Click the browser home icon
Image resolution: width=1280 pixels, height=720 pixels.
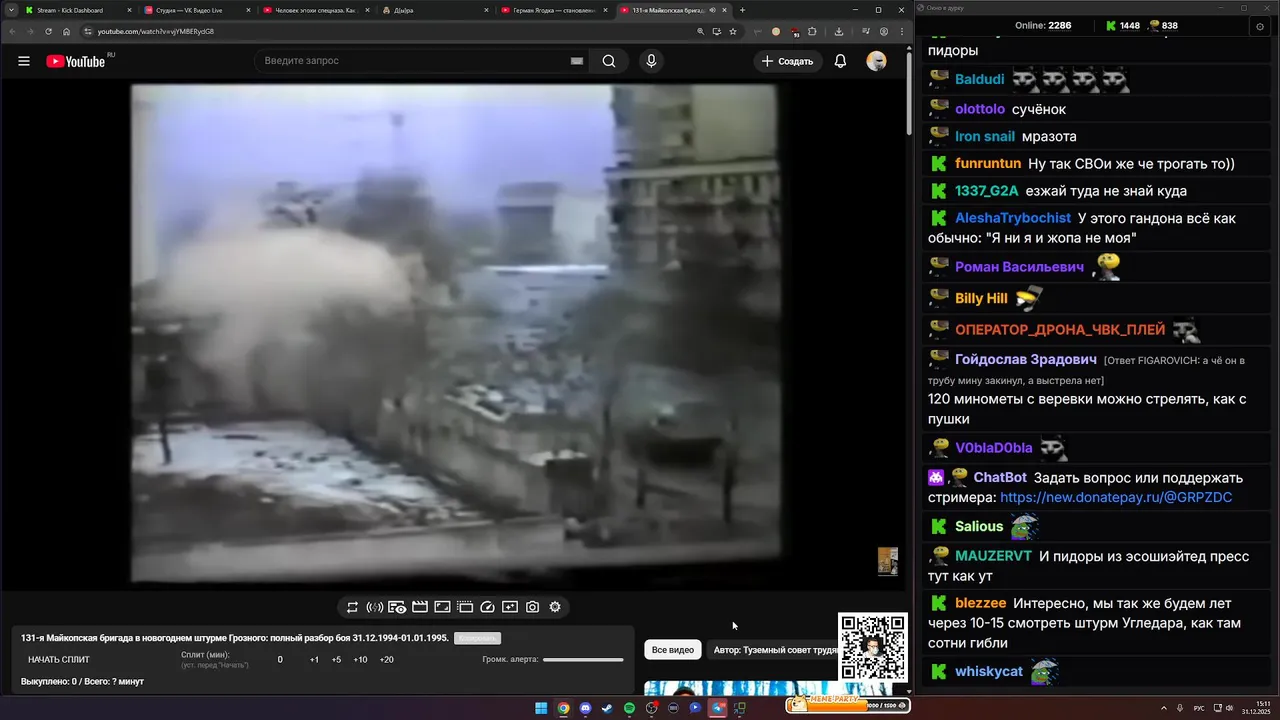(67, 31)
